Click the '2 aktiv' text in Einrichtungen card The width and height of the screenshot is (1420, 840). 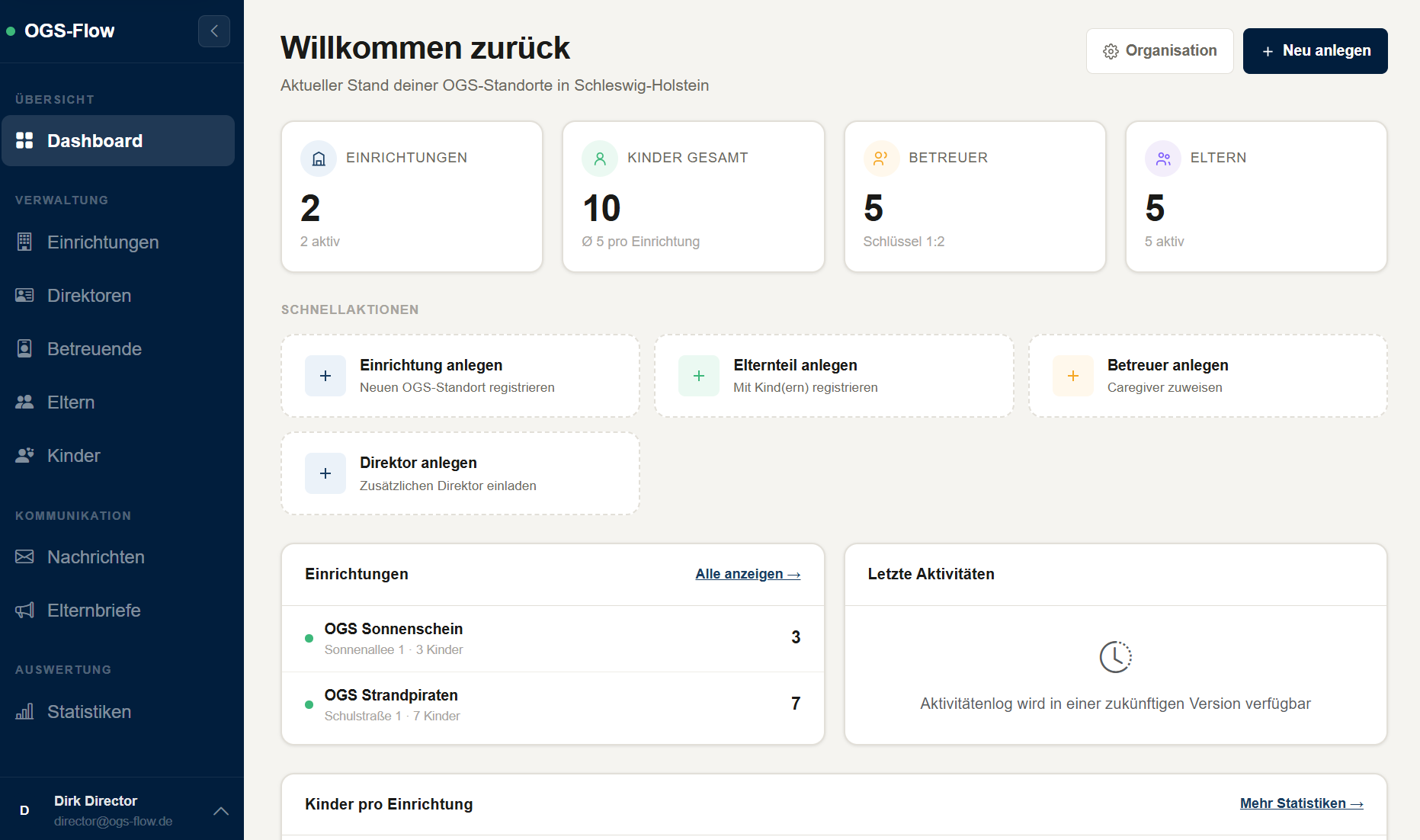click(320, 242)
